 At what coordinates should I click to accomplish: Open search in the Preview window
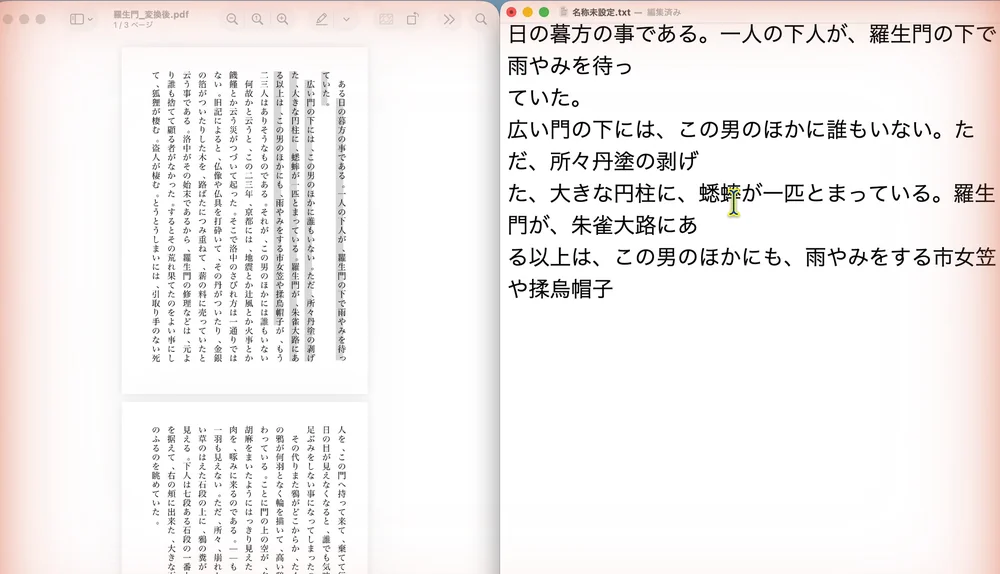(481, 19)
